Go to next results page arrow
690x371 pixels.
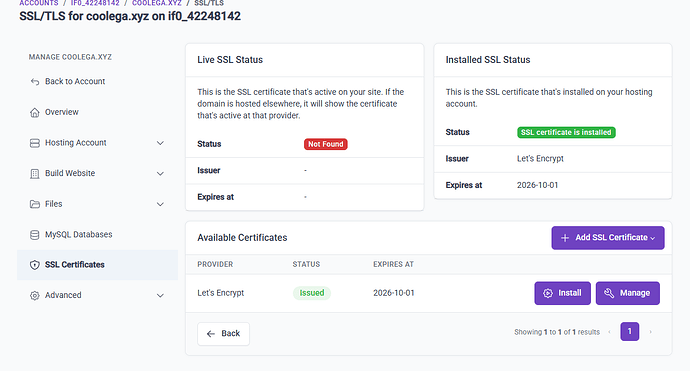650,332
